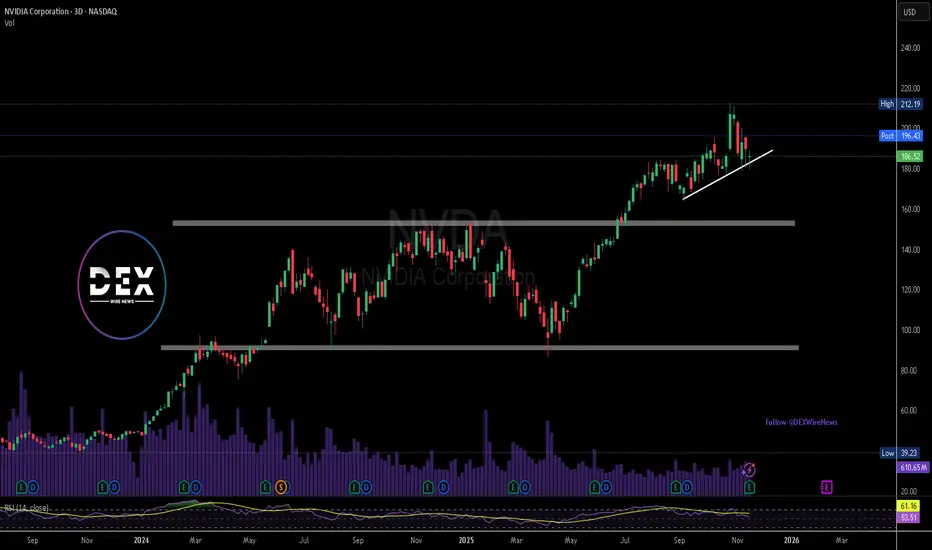Click the 220.00 price axis label
Viewport: 932px width, 550px height.
pyautogui.click(x=910, y=88)
